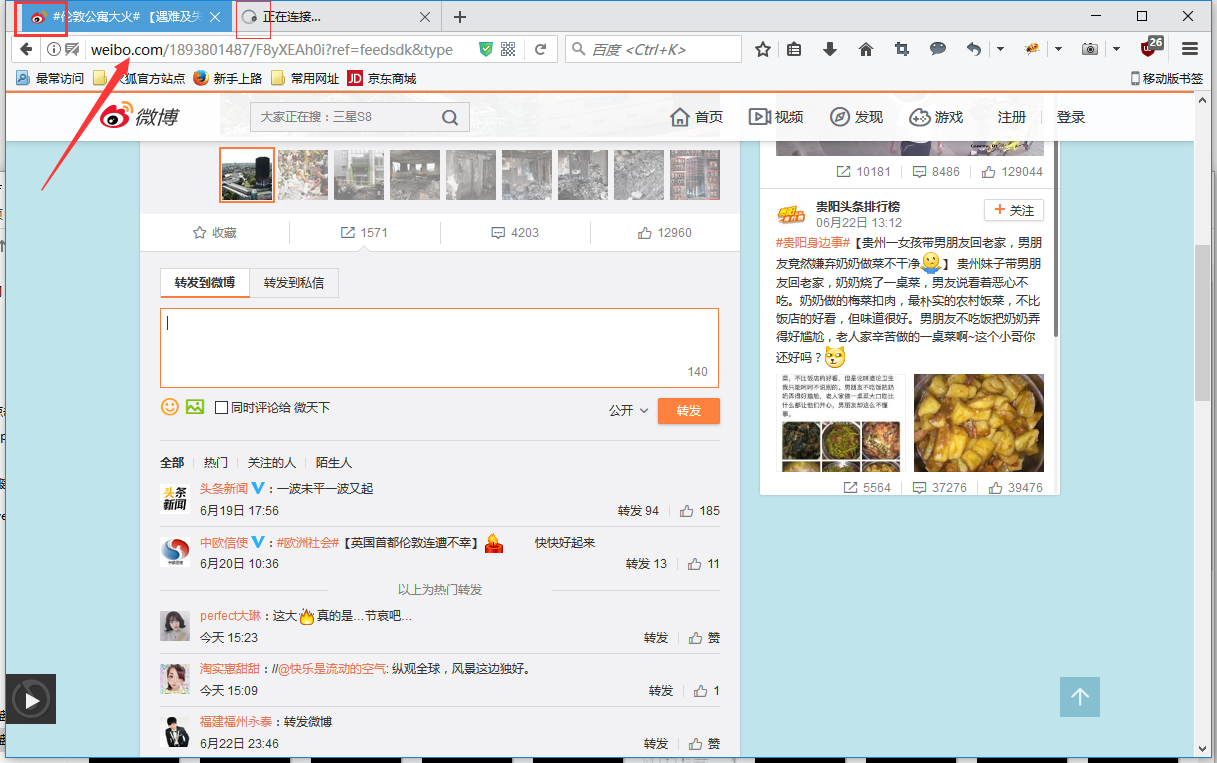Select the 陌生人 filter tab
Image resolution: width=1217 pixels, height=763 pixels.
[x=334, y=463]
